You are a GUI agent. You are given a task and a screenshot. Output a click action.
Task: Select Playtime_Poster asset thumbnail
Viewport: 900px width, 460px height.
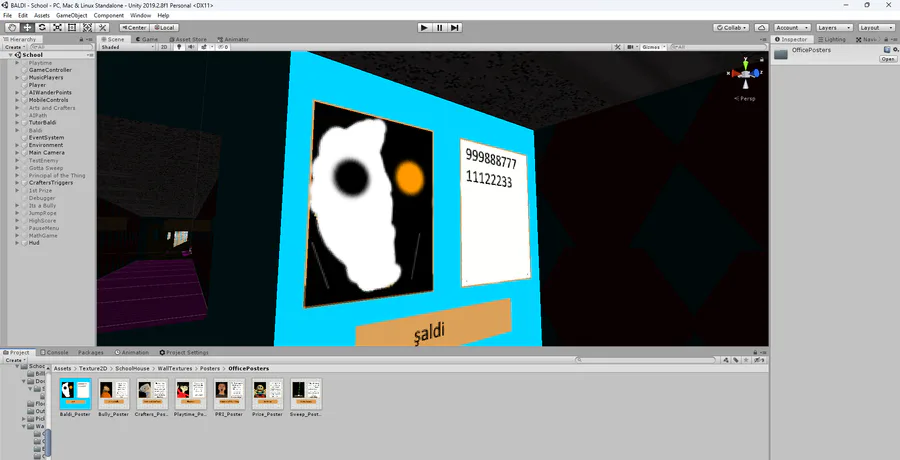(x=191, y=393)
